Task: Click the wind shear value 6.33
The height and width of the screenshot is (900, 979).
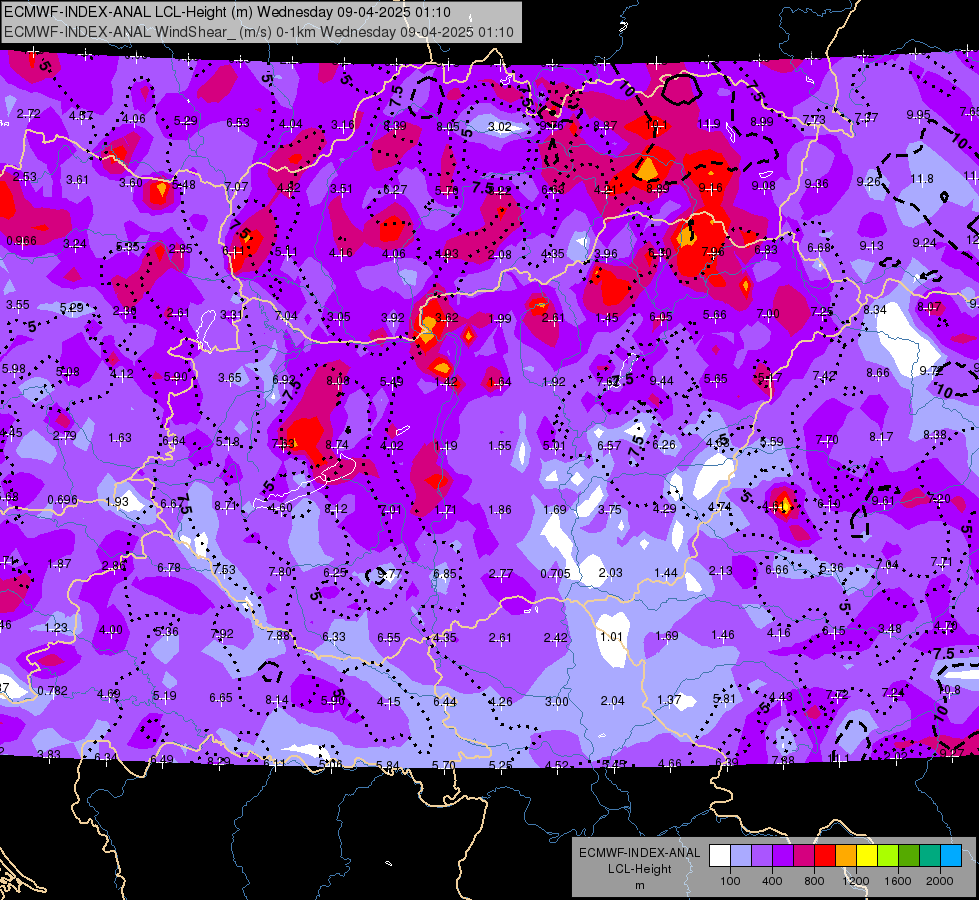Action: pyautogui.click(x=333, y=636)
